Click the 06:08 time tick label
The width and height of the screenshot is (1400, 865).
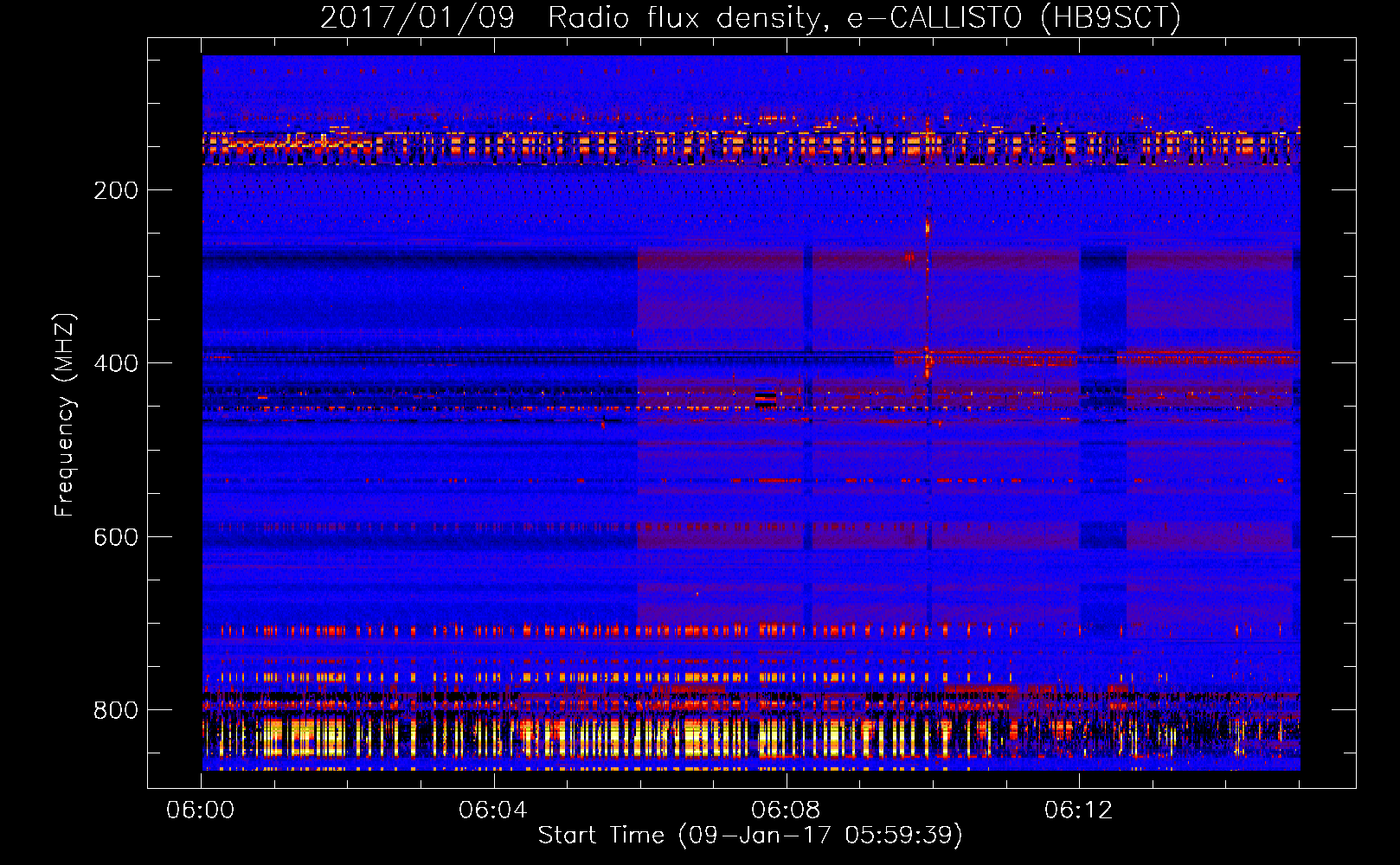point(786,811)
